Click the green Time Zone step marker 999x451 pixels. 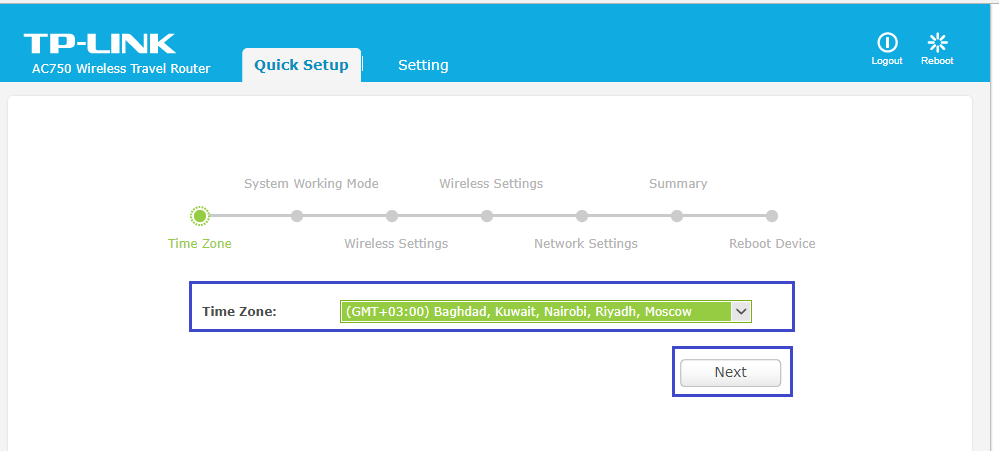pyautogui.click(x=200, y=217)
